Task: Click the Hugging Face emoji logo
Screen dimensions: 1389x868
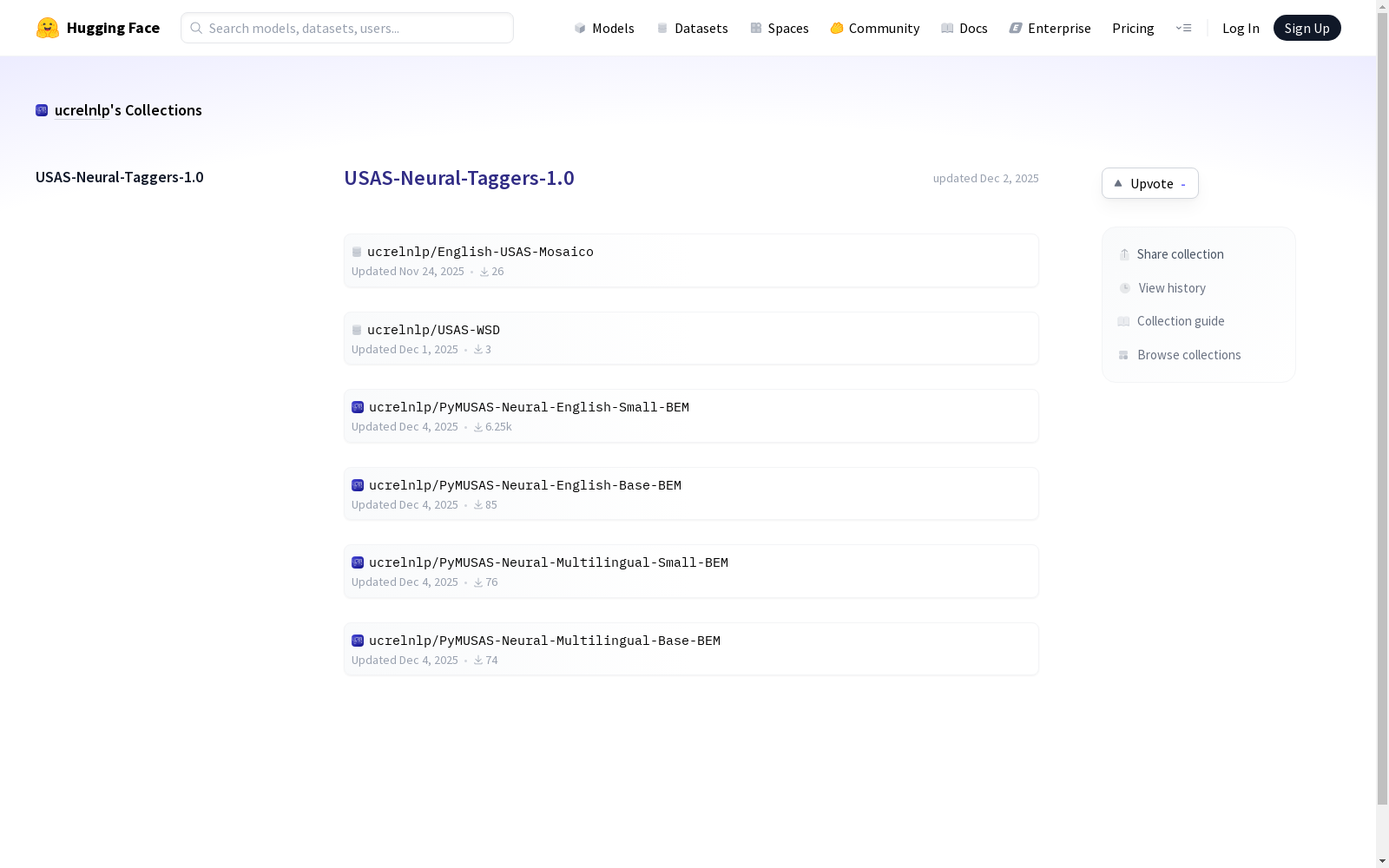Action: 48,28
